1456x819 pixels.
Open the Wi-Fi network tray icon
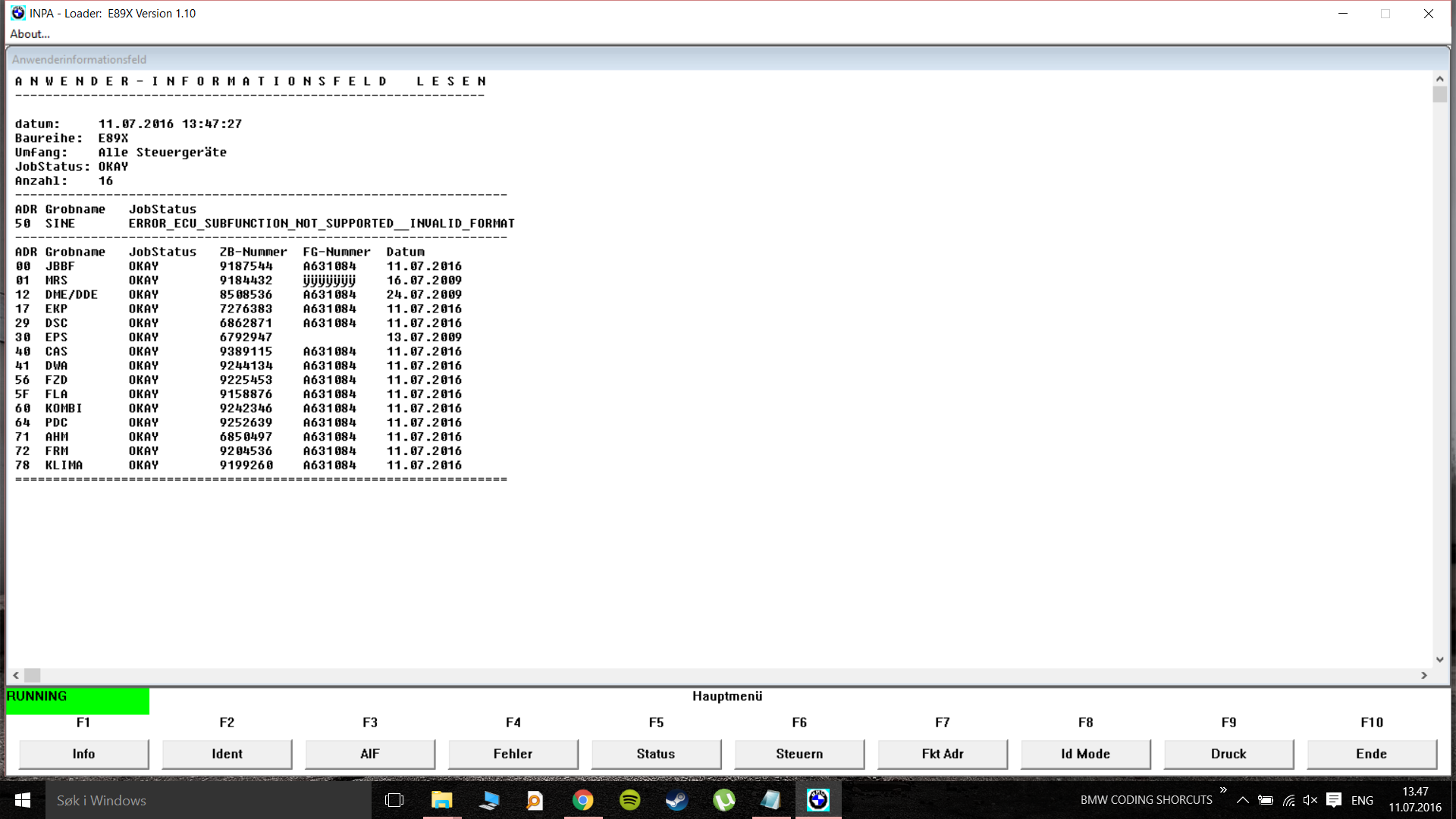tap(1288, 800)
